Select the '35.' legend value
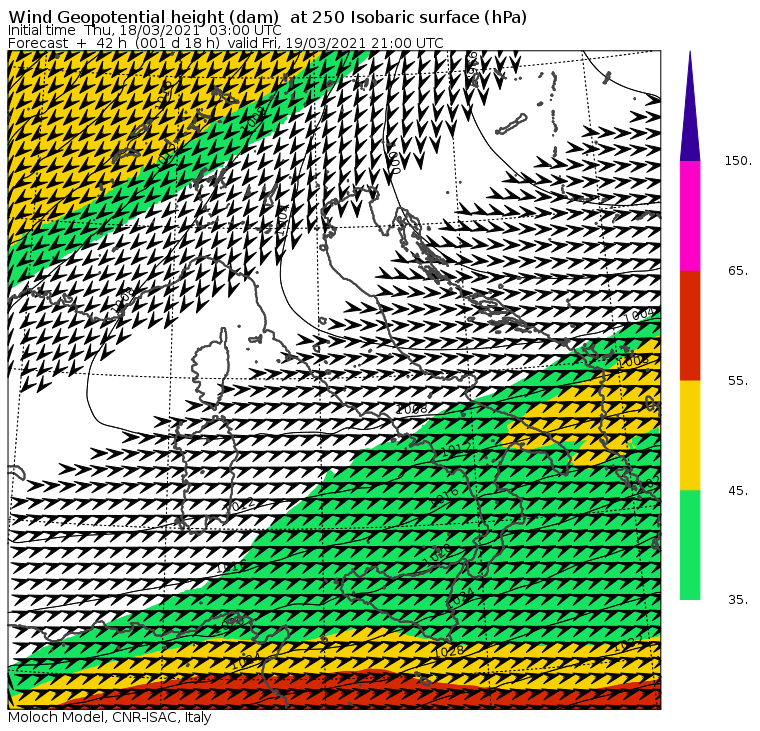The height and width of the screenshot is (731, 760). pyautogui.click(x=738, y=600)
